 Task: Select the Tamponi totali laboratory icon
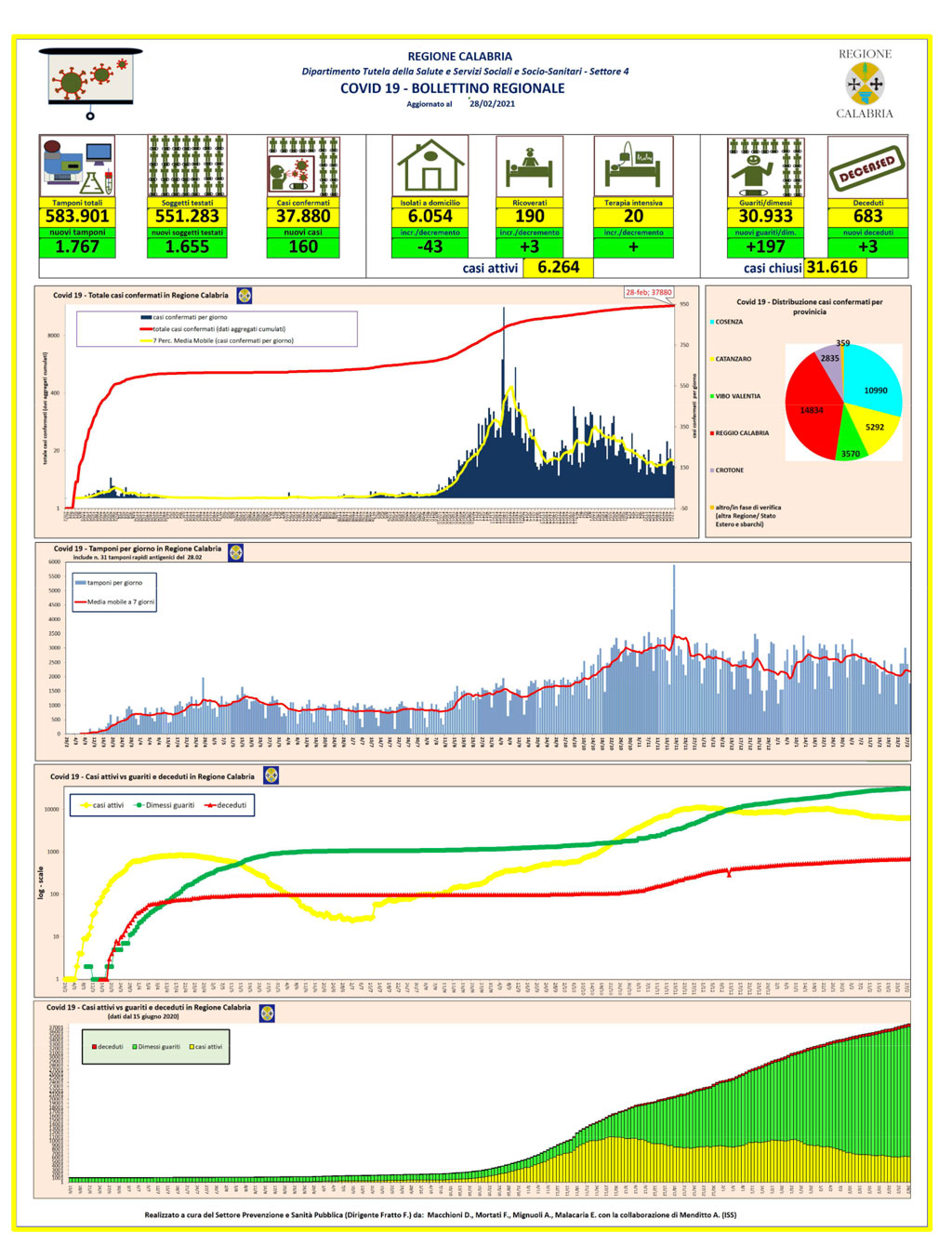click(77, 166)
